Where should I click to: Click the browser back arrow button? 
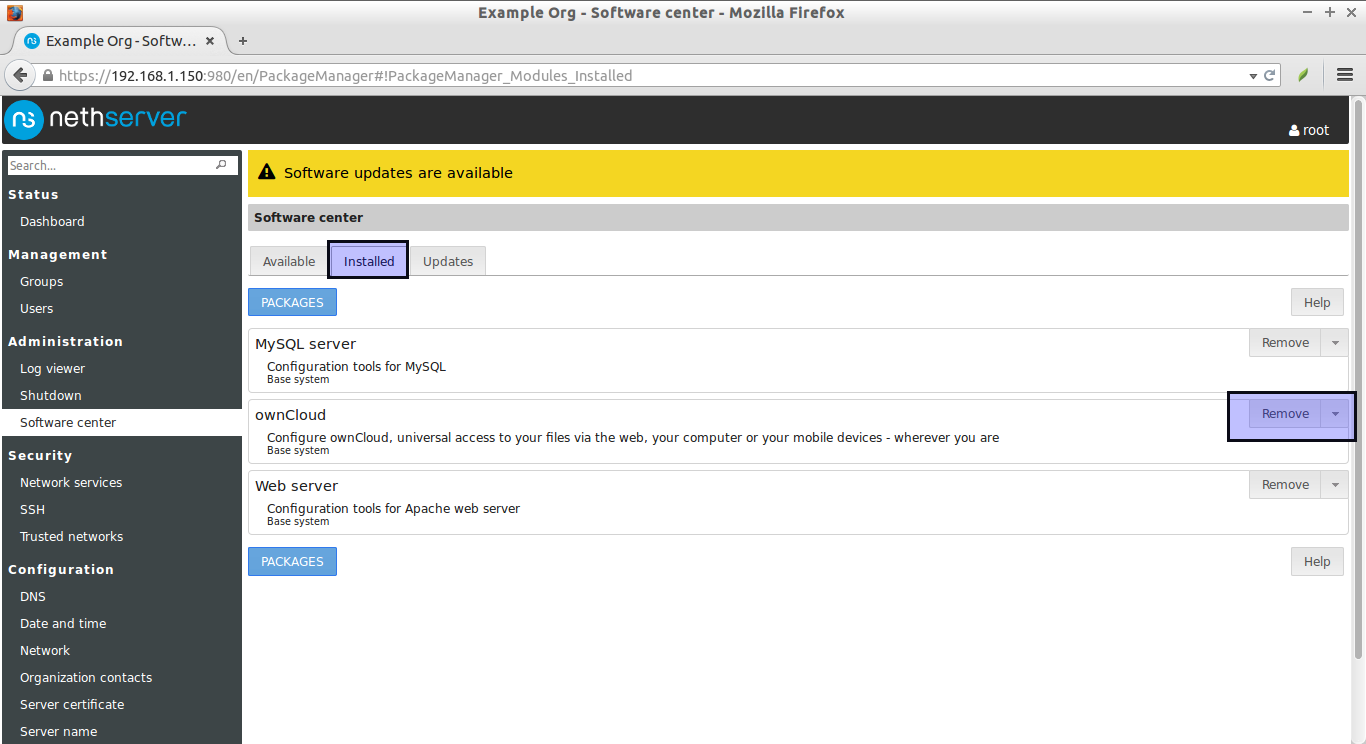(x=19, y=75)
